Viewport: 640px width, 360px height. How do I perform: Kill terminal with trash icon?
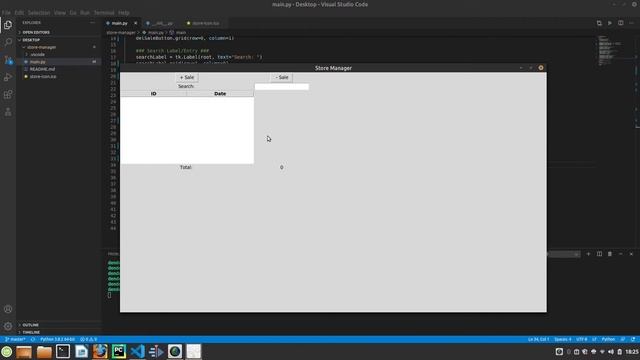610,254
